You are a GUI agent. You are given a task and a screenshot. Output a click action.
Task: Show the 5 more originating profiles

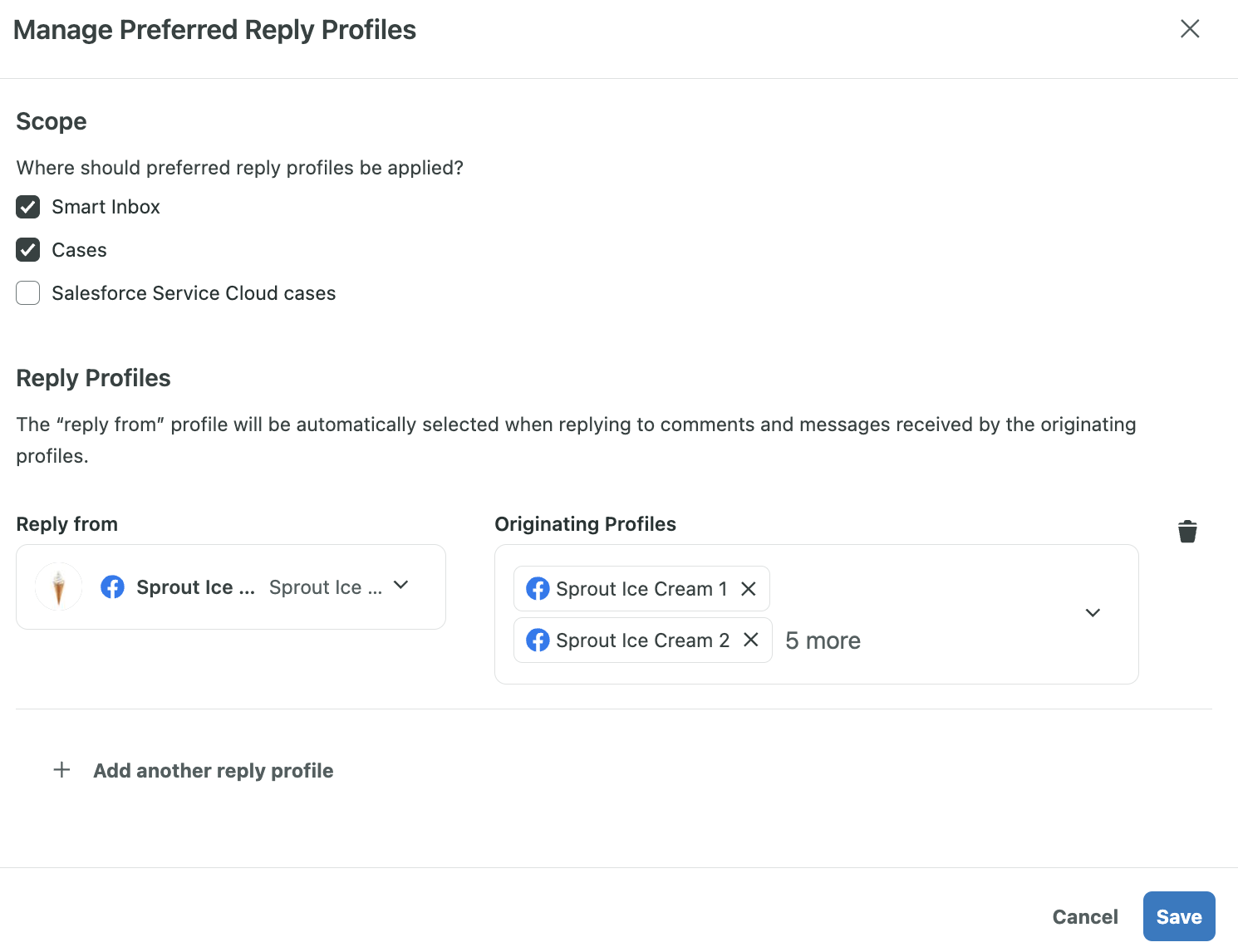[x=823, y=640]
